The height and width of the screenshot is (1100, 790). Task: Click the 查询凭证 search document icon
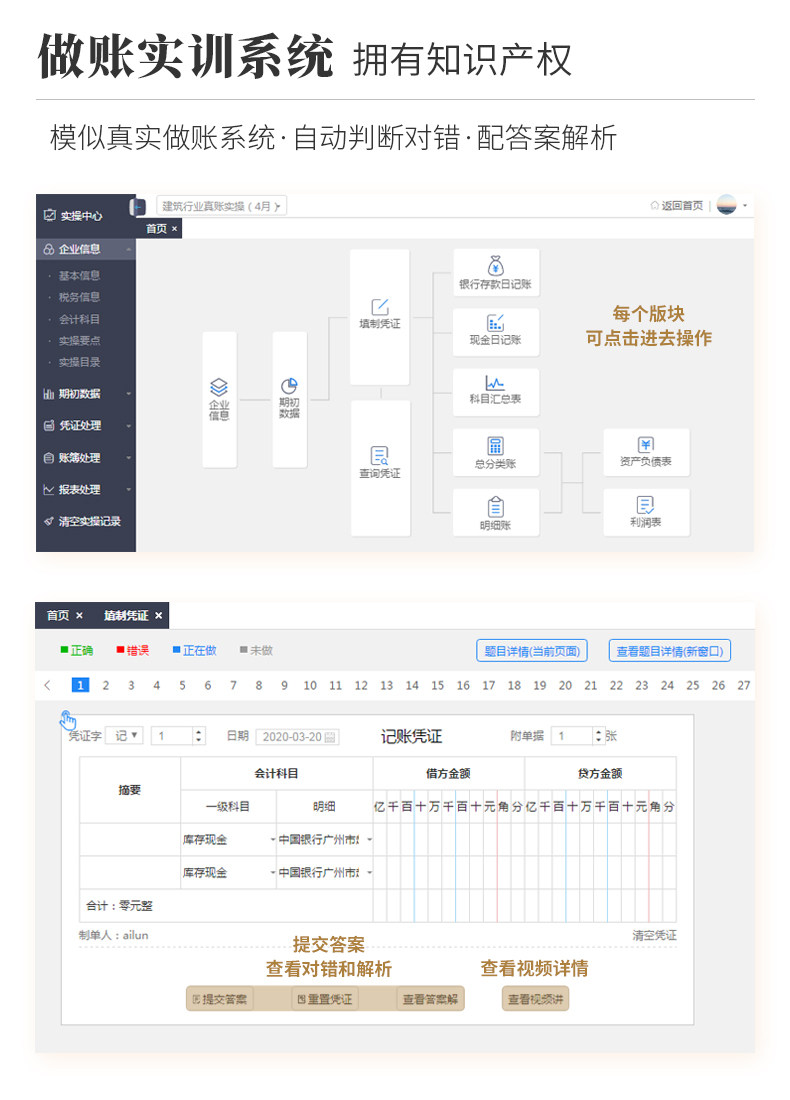pos(380,456)
